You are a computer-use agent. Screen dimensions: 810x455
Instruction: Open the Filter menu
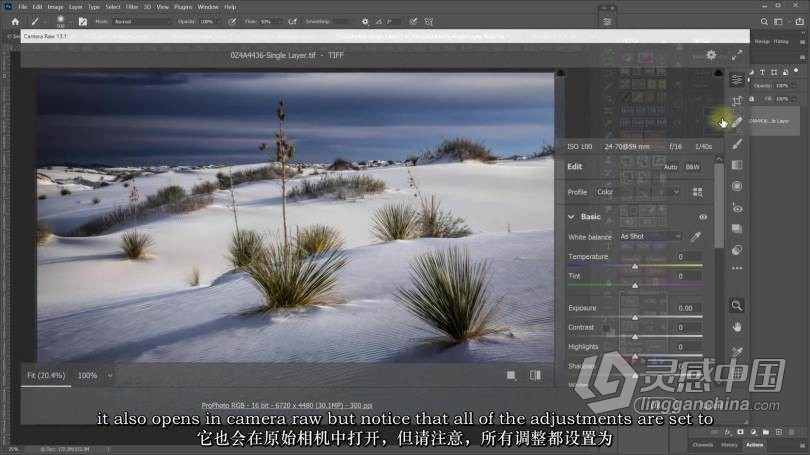pos(132,7)
